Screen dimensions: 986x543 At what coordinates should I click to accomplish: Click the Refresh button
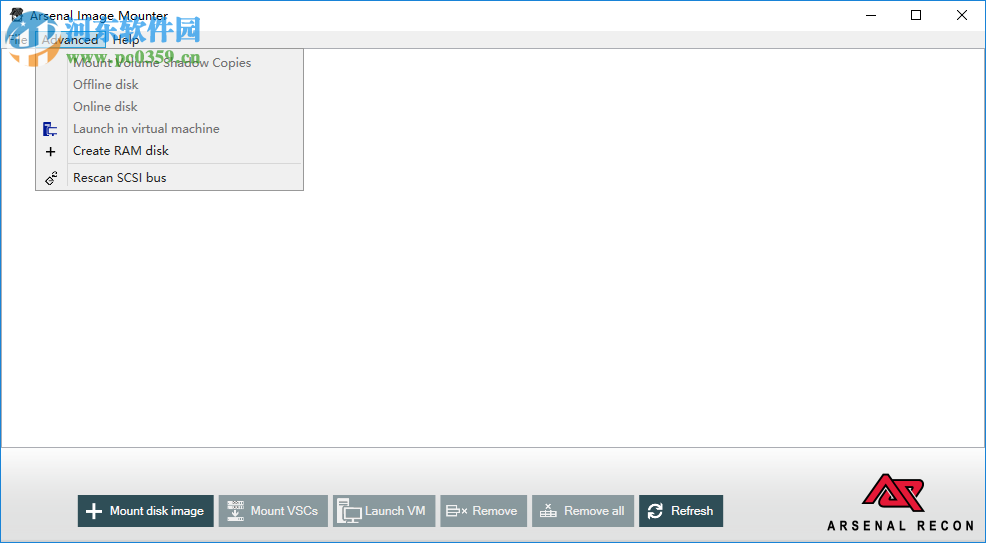pos(681,511)
